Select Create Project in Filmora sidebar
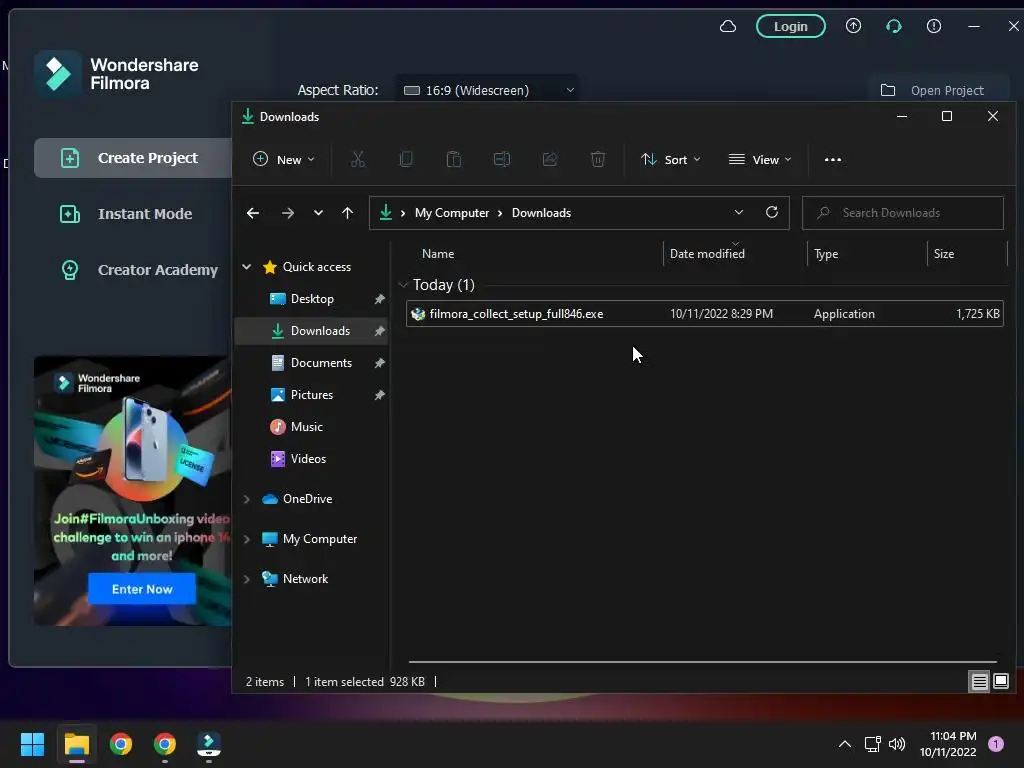Viewport: 1024px width, 768px height. coord(133,158)
